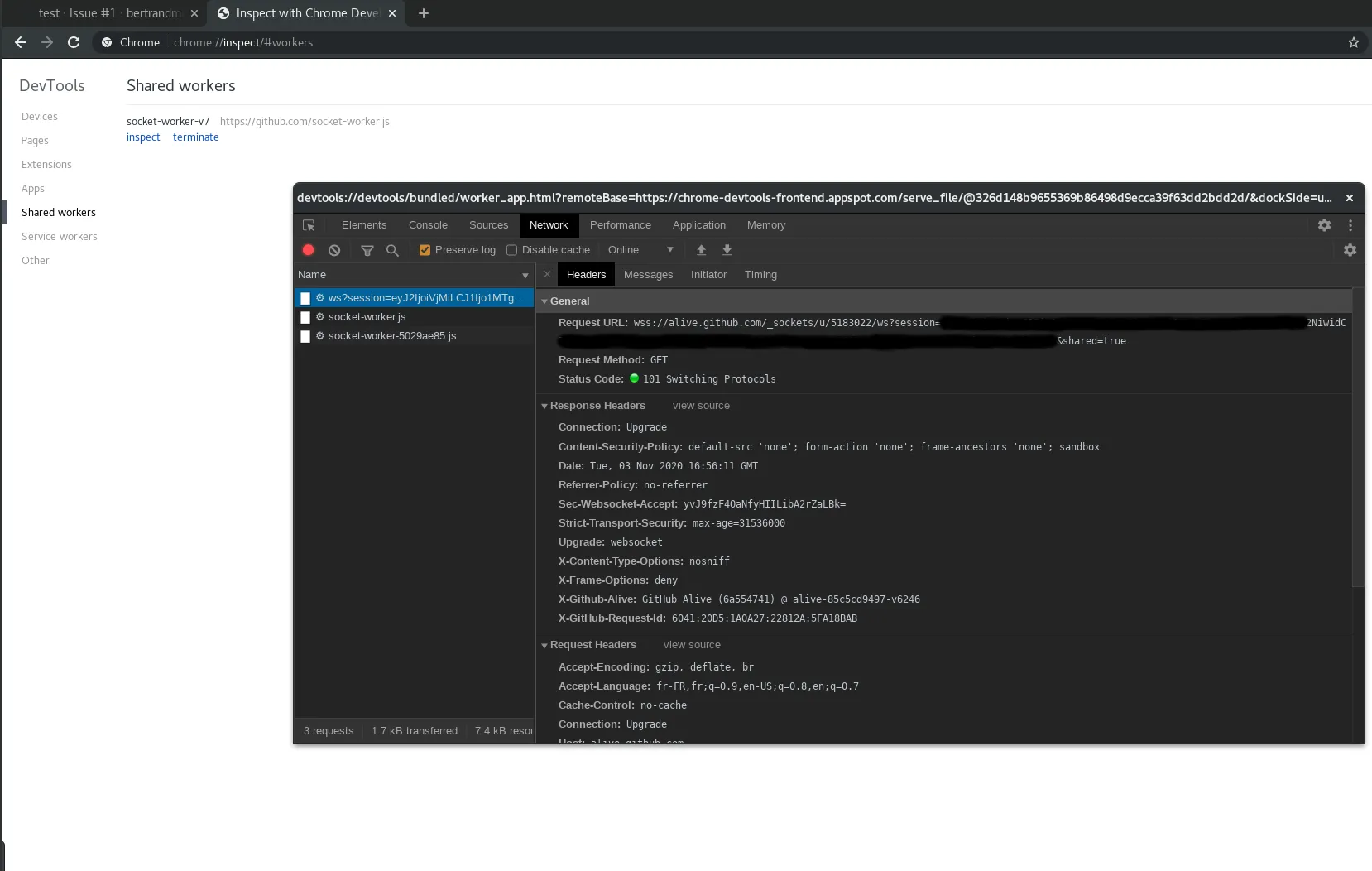Image resolution: width=1372 pixels, height=871 pixels.
Task: Open a new browser tab
Action: tap(424, 13)
